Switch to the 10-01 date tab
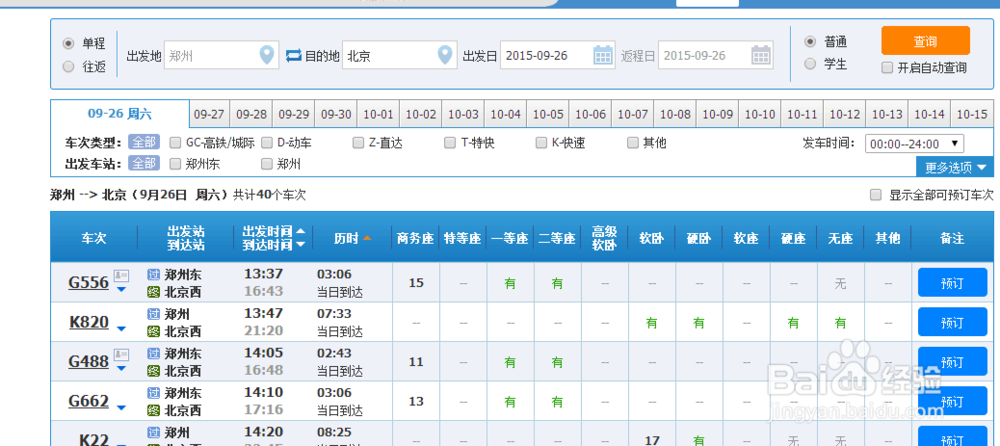 [x=378, y=115]
